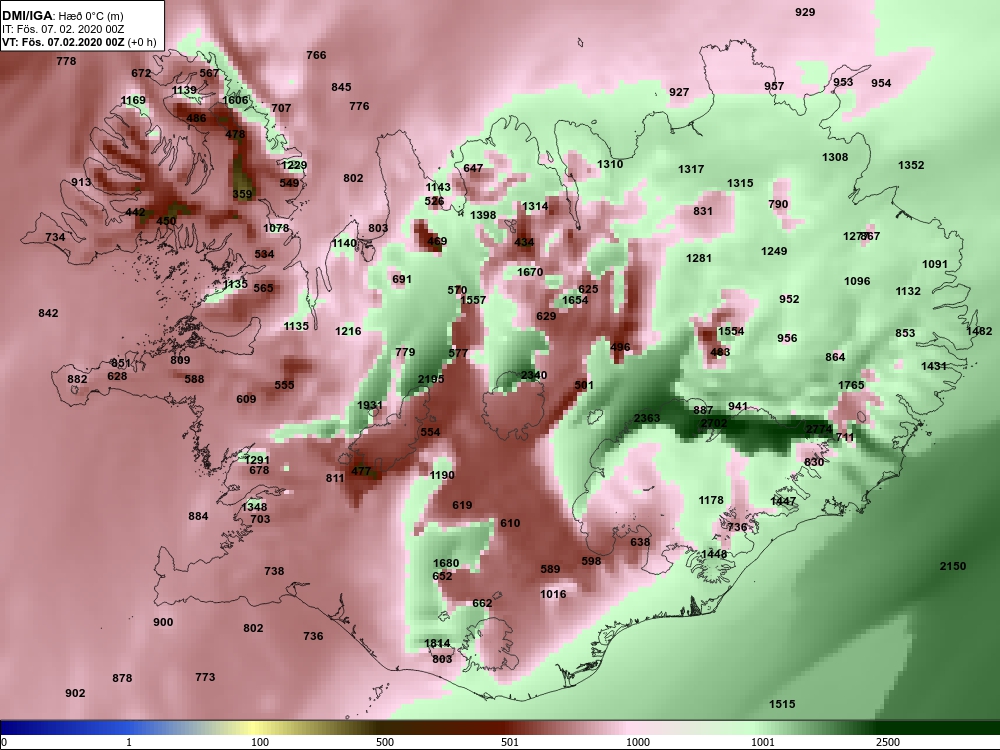Click the map value 2150
The image size is (1000, 750).
pos(953,566)
